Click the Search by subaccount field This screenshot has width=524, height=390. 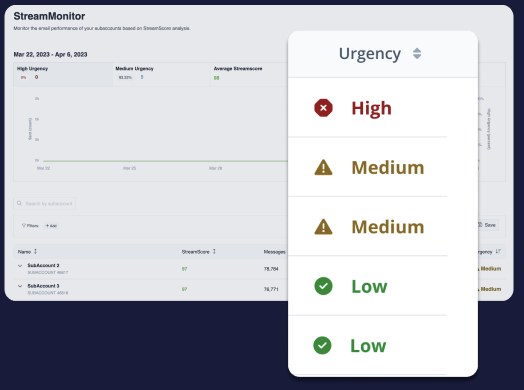pos(44,204)
